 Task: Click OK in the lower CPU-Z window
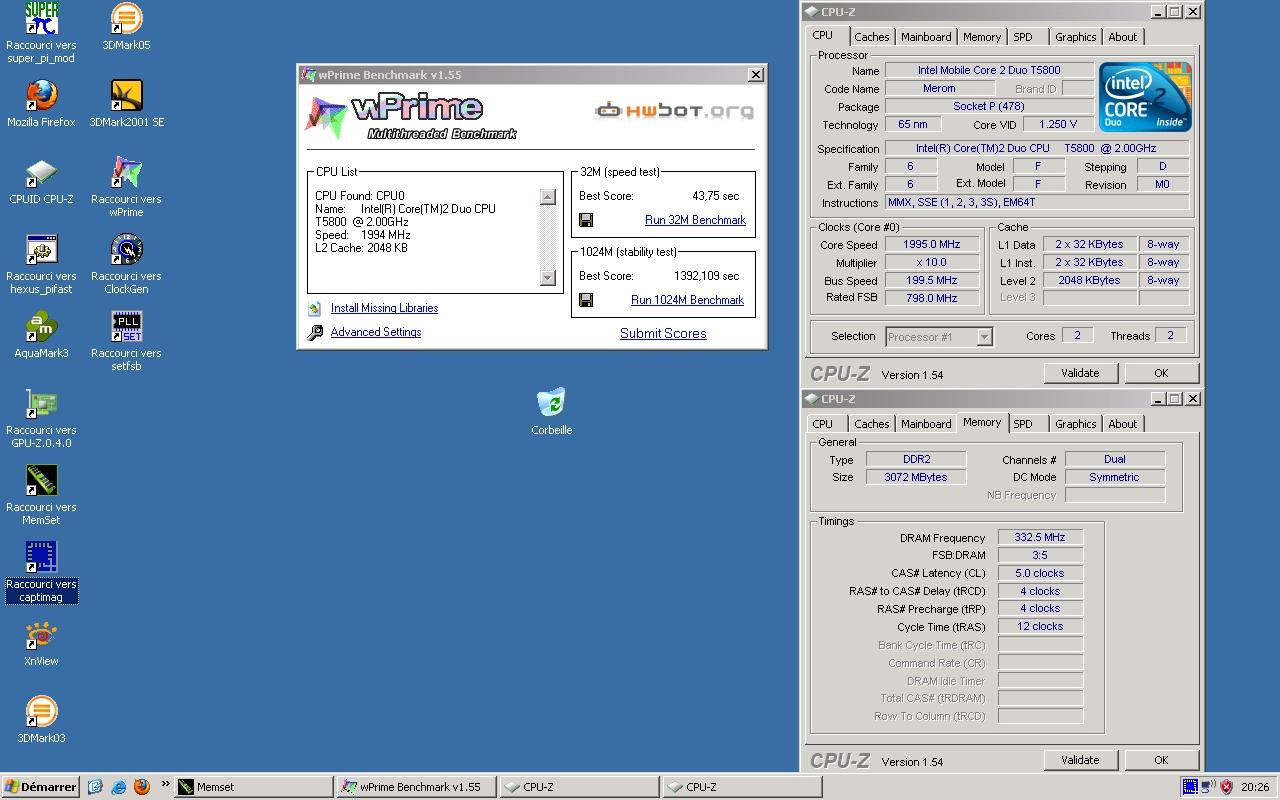coord(1161,760)
